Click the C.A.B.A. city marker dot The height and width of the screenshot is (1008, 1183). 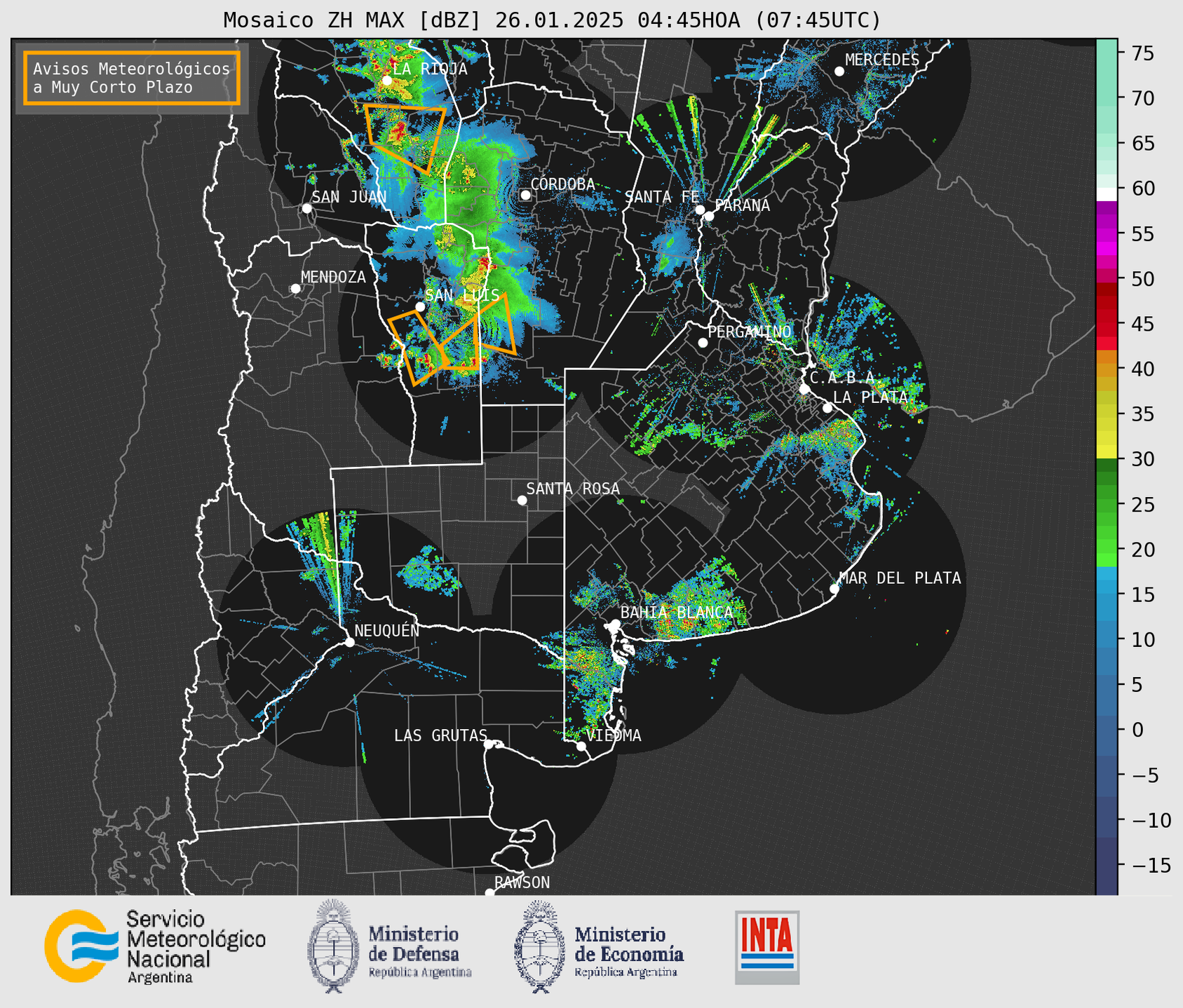tap(804, 389)
